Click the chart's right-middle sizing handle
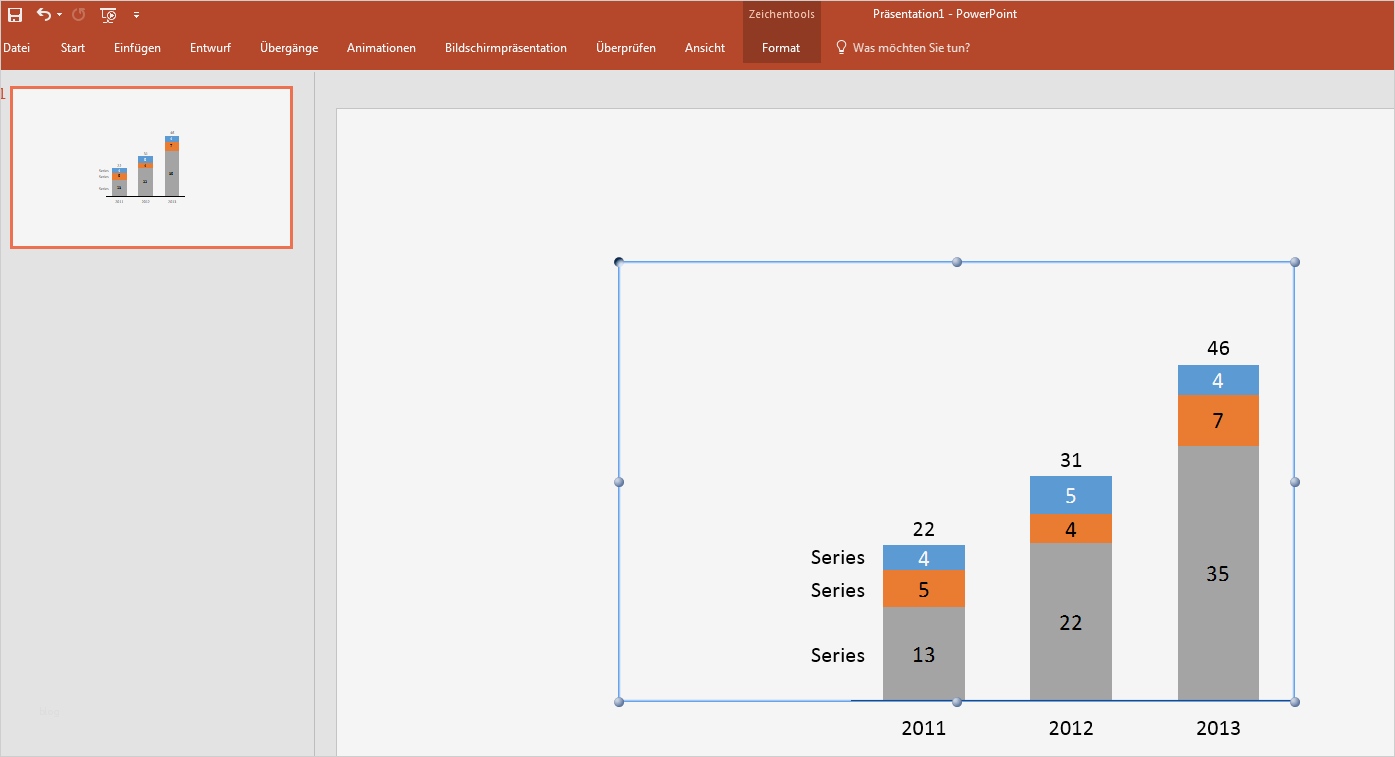Viewport: 1395px width, 757px height. tap(1295, 482)
